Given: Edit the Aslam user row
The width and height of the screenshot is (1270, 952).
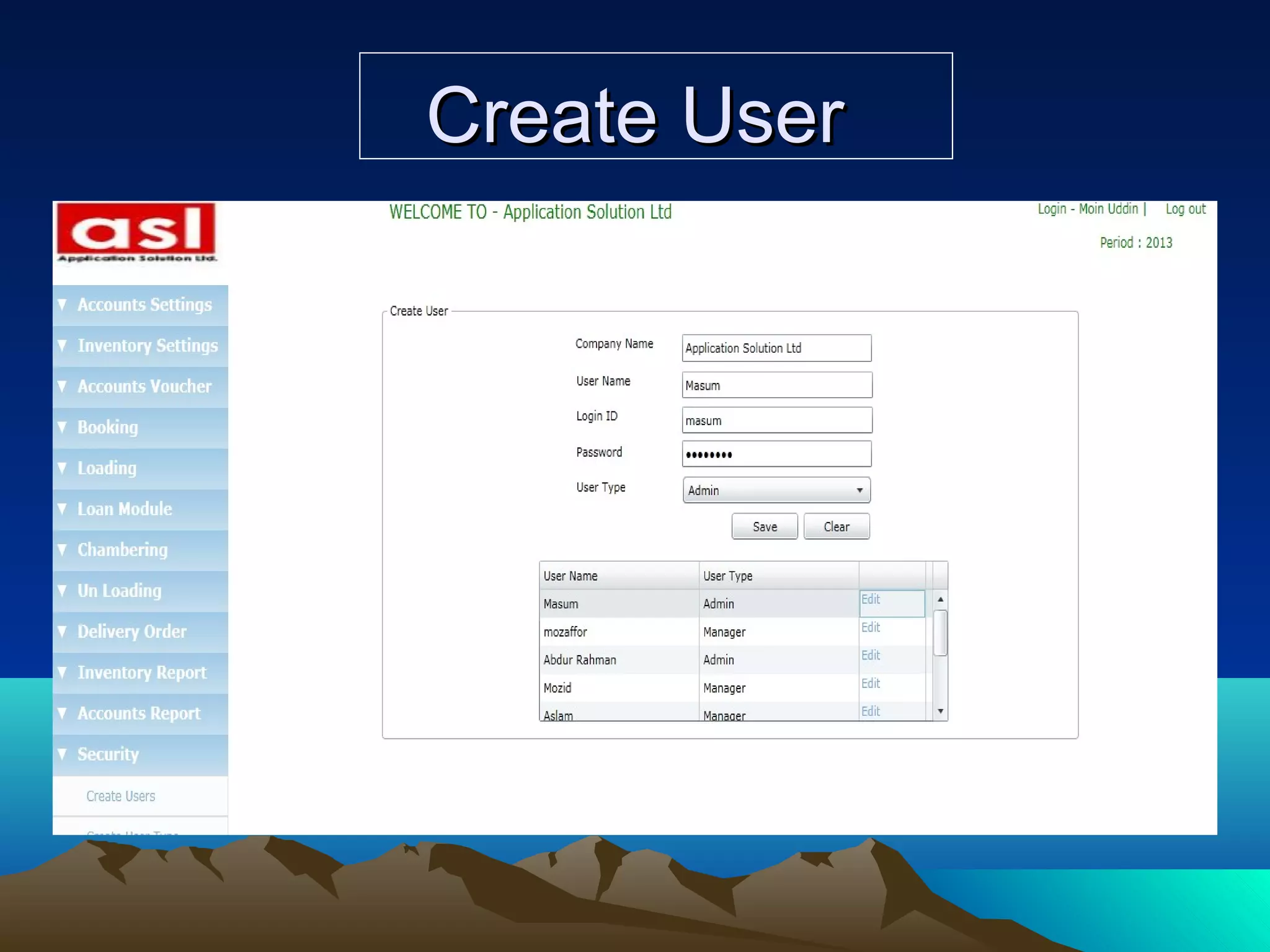Looking at the screenshot, I should [871, 711].
